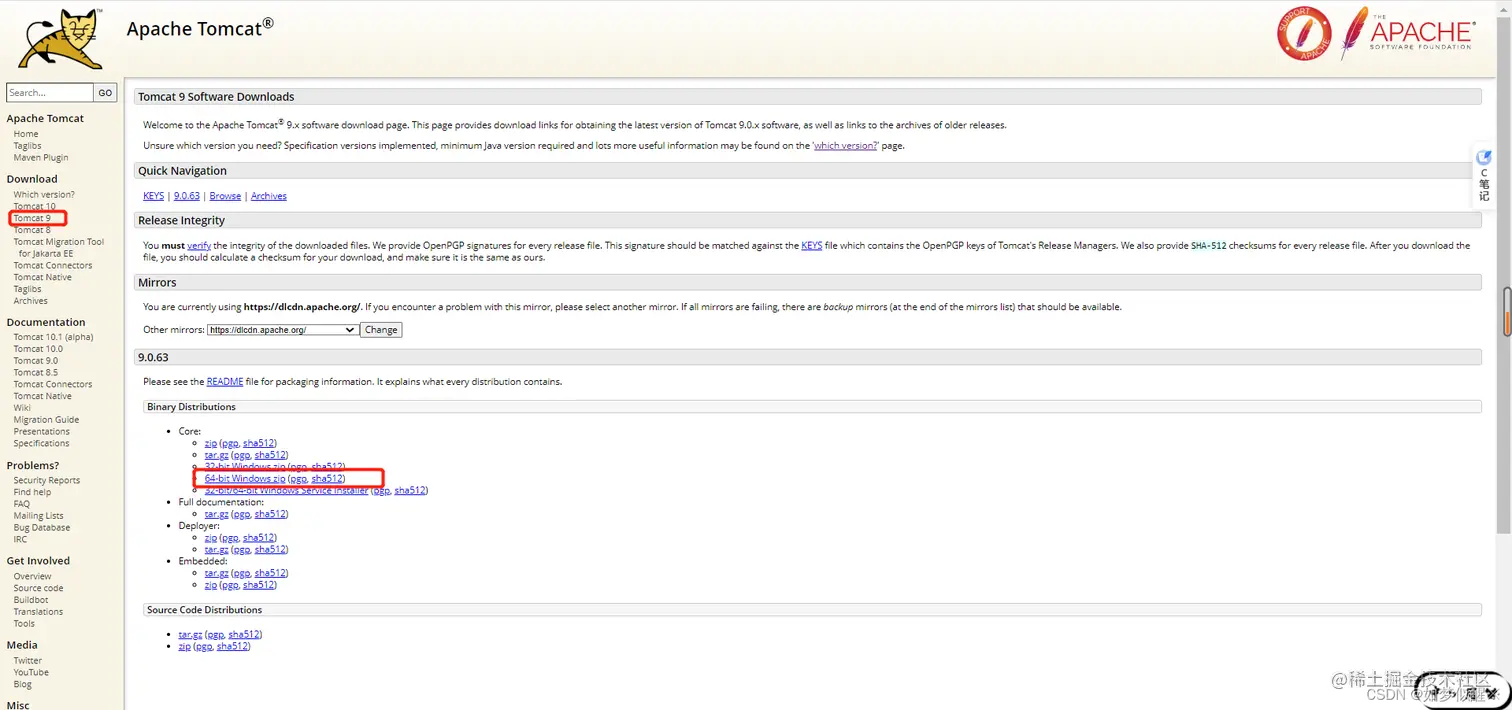The width and height of the screenshot is (1512, 710).
Task: Open Tomcat 8.5 documentation link
Action: [x=36, y=373]
